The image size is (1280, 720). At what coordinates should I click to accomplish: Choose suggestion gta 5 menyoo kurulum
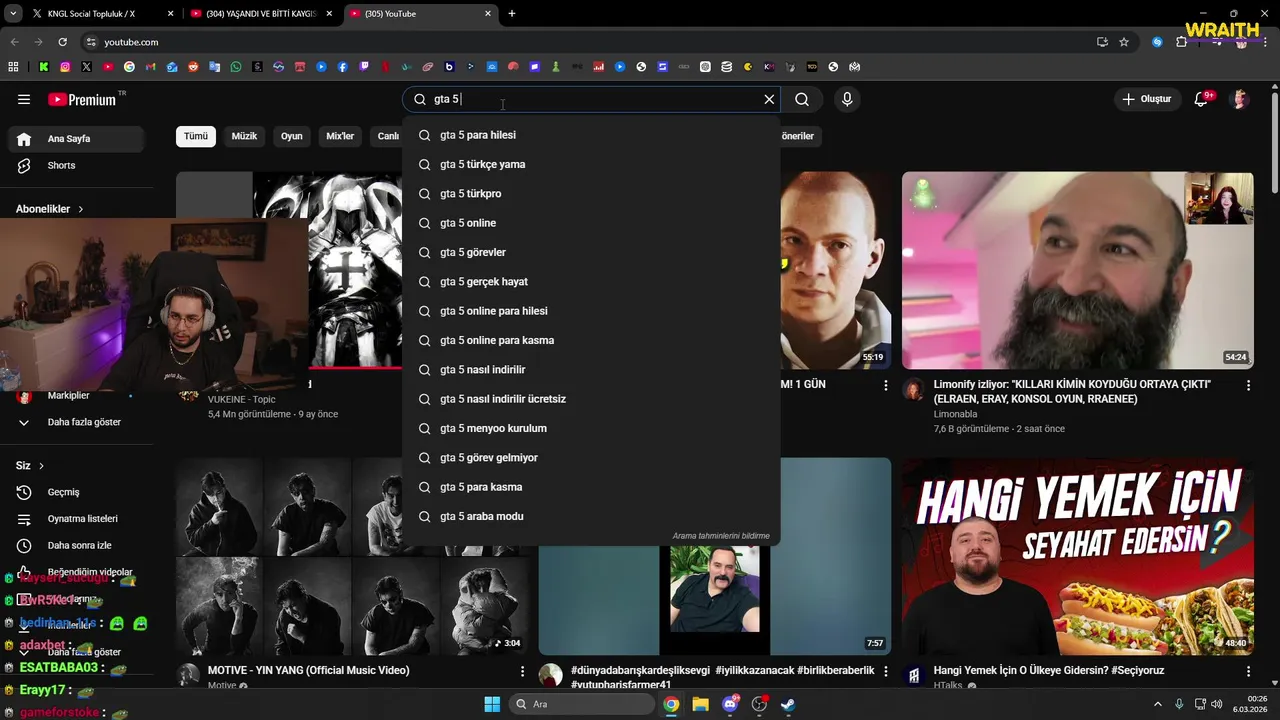(x=591, y=428)
